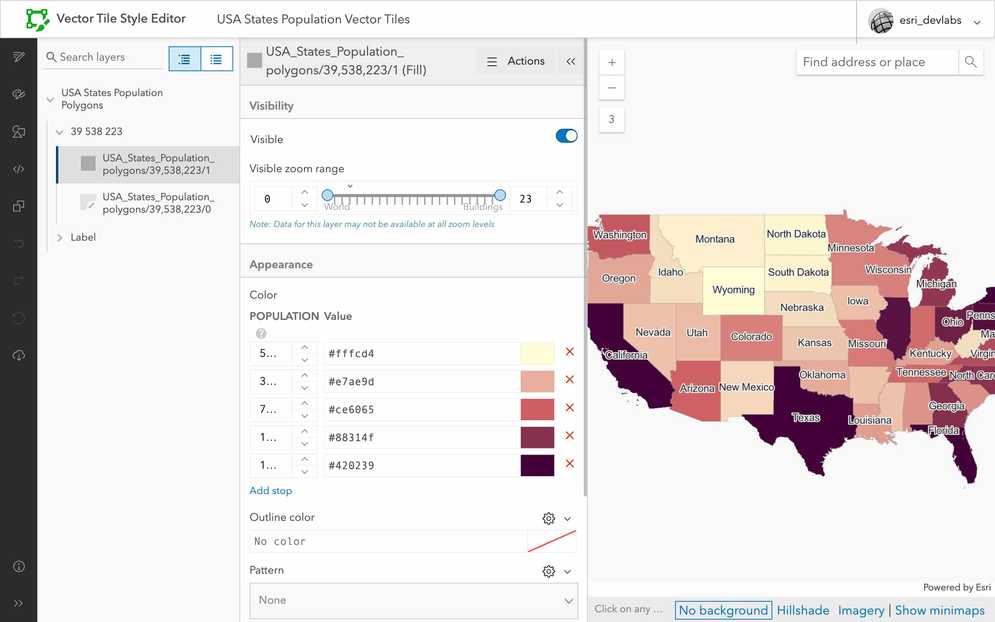Image resolution: width=995 pixels, height=622 pixels.
Task: Open the esri_devlabs account menu
Action: [925, 20]
